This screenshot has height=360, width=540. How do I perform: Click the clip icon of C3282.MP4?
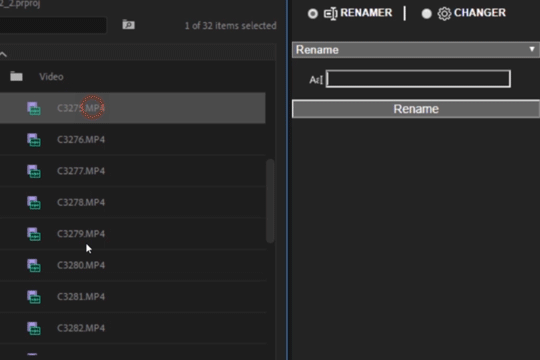34,328
